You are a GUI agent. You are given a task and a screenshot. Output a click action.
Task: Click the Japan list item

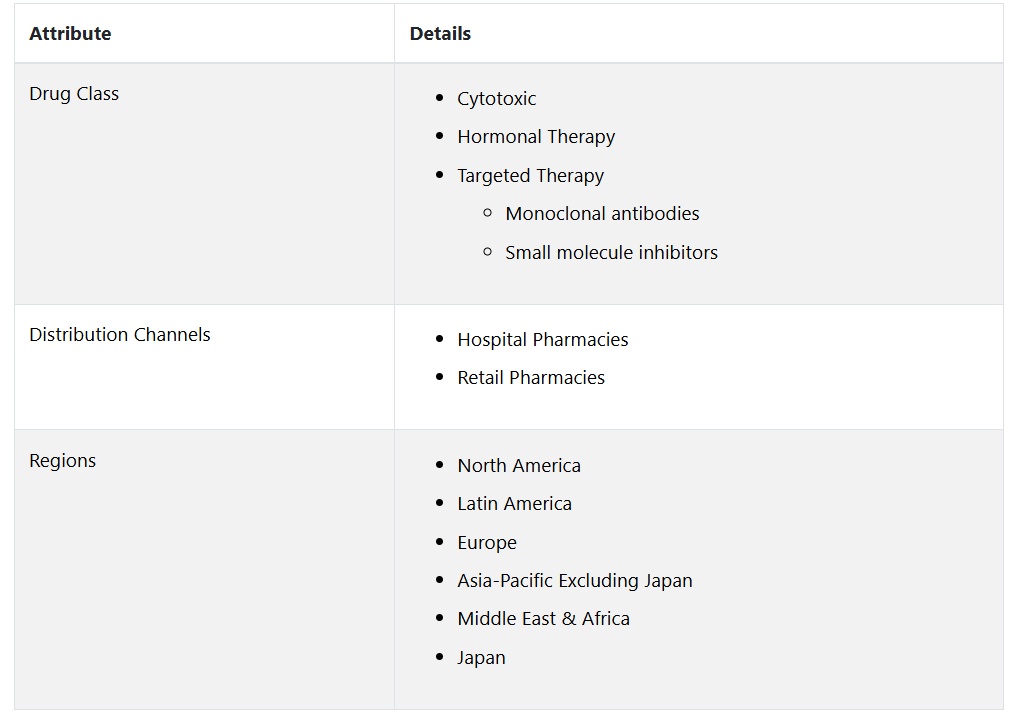pyautogui.click(x=481, y=658)
